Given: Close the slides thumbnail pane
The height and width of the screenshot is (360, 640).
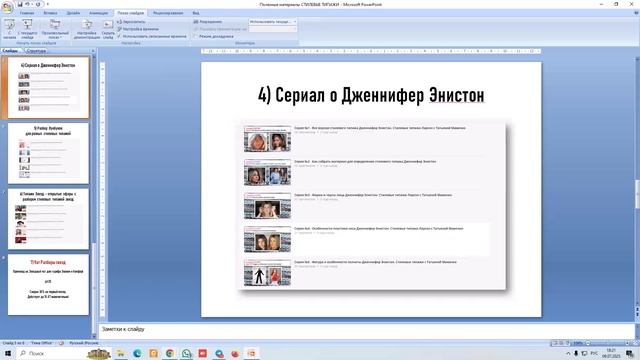Looking at the screenshot, I should point(93,51).
